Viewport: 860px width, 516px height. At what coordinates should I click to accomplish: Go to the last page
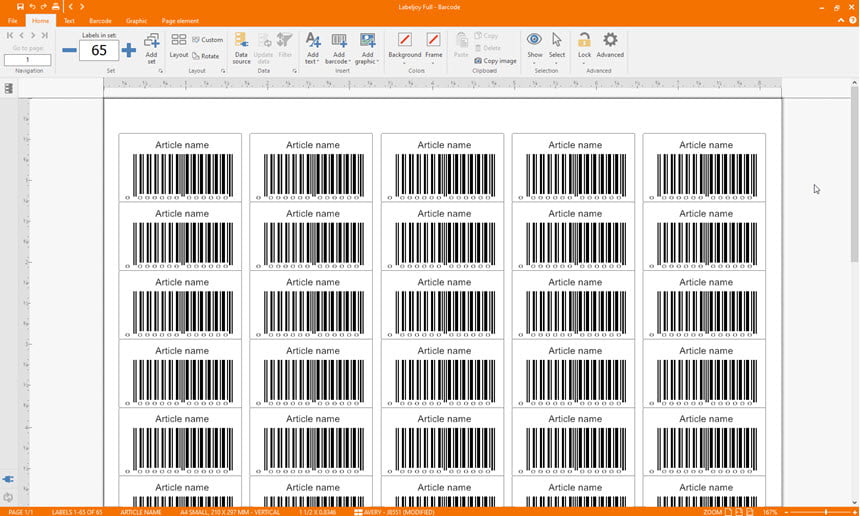pos(45,35)
